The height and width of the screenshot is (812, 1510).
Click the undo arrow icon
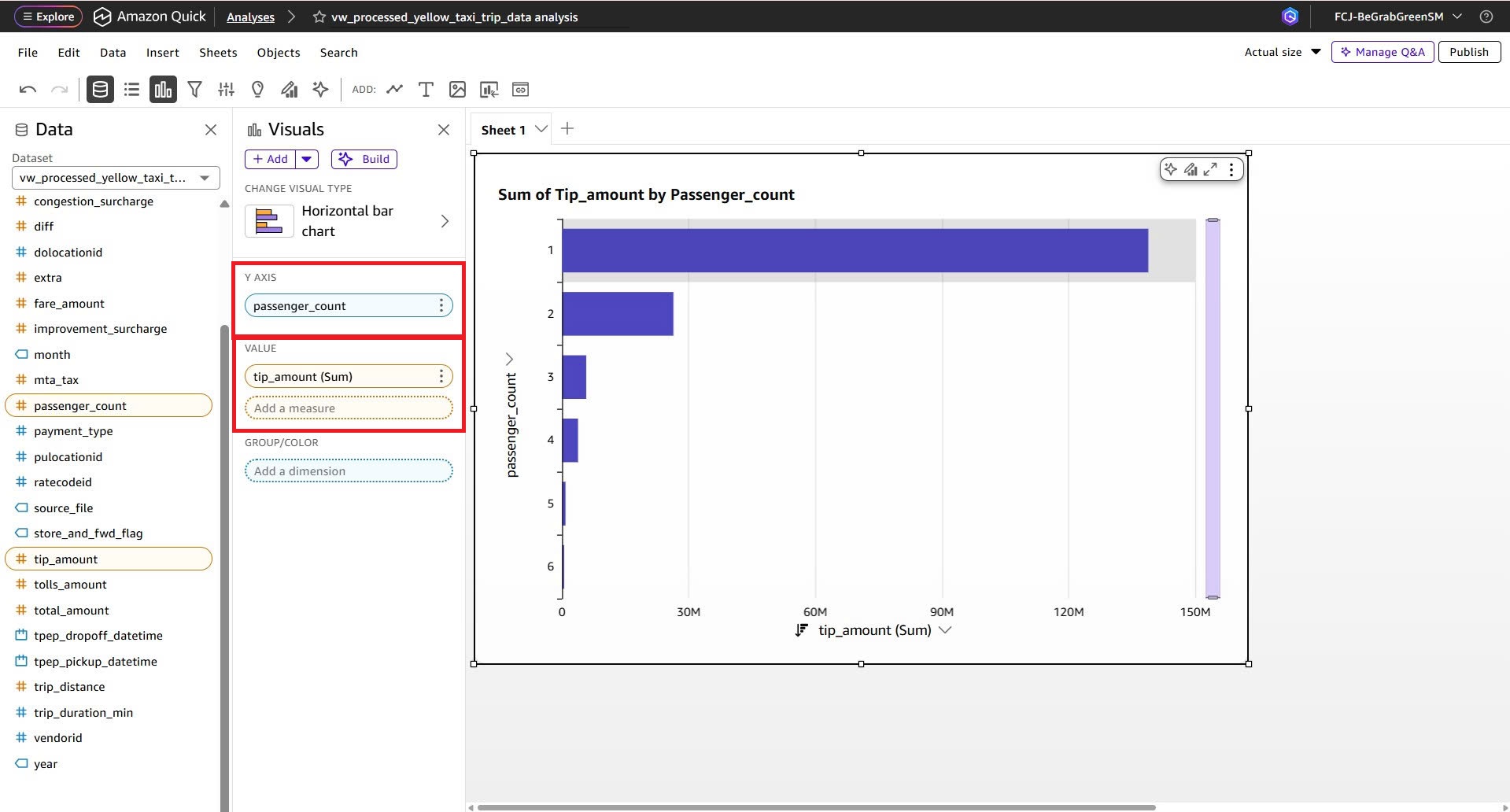(28, 90)
